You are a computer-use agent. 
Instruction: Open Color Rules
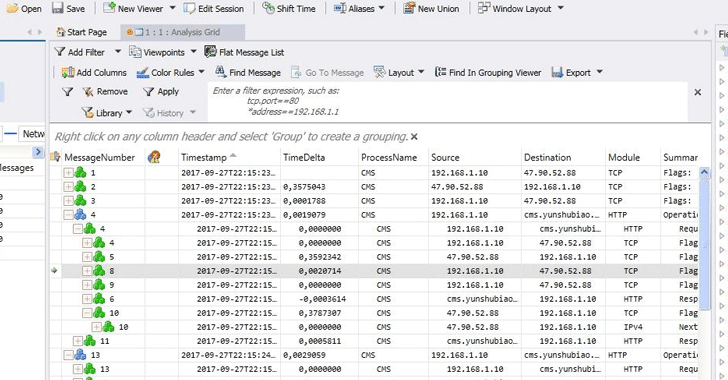(x=165, y=72)
